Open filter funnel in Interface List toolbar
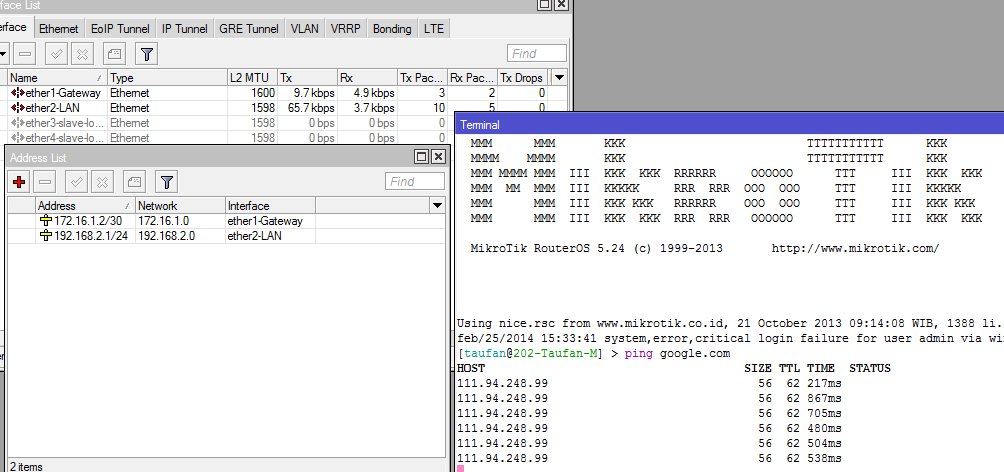Image resolution: width=1004 pixels, height=472 pixels. pyautogui.click(x=147, y=54)
